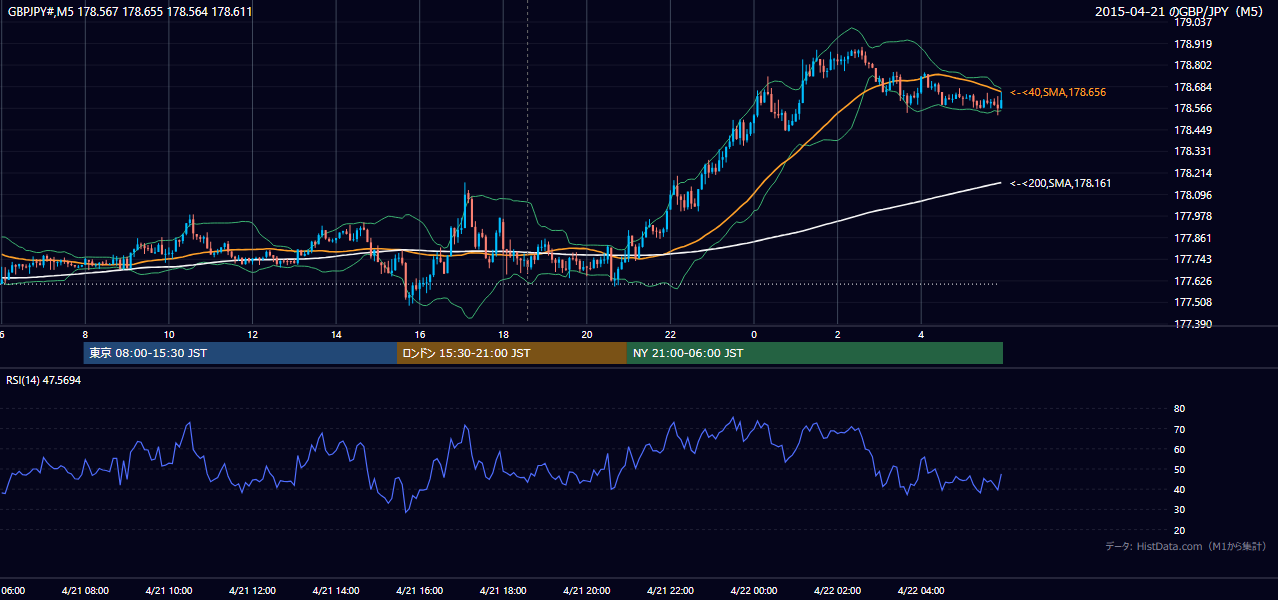Screen dimensions: 1278x600
Task: Click the 177.508 price axis label
Action: (x=1193, y=302)
